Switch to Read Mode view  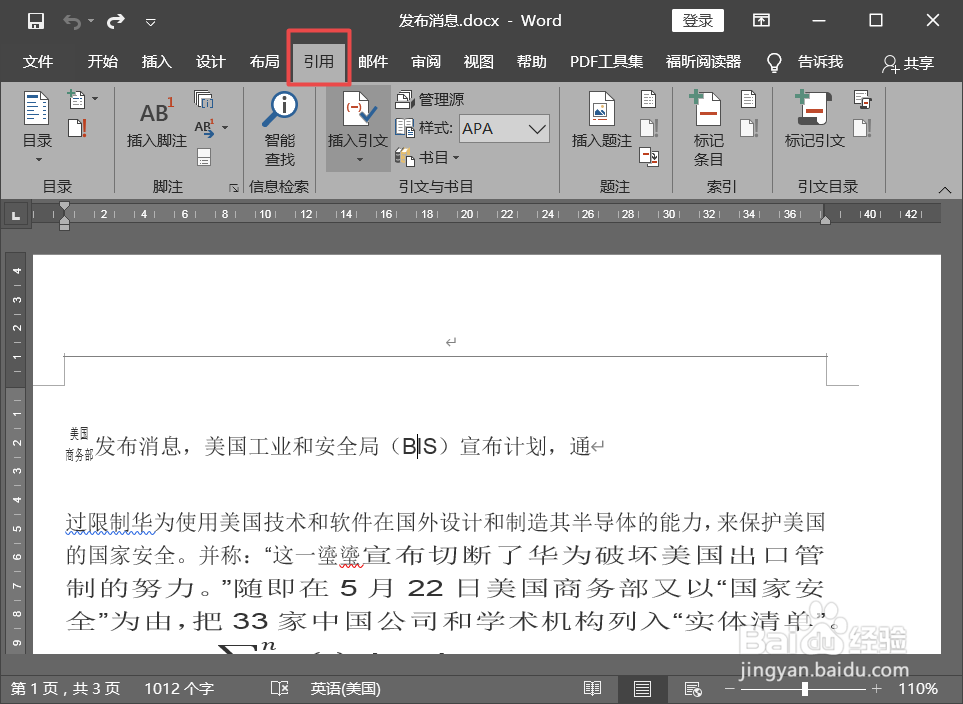click(593, 689)
